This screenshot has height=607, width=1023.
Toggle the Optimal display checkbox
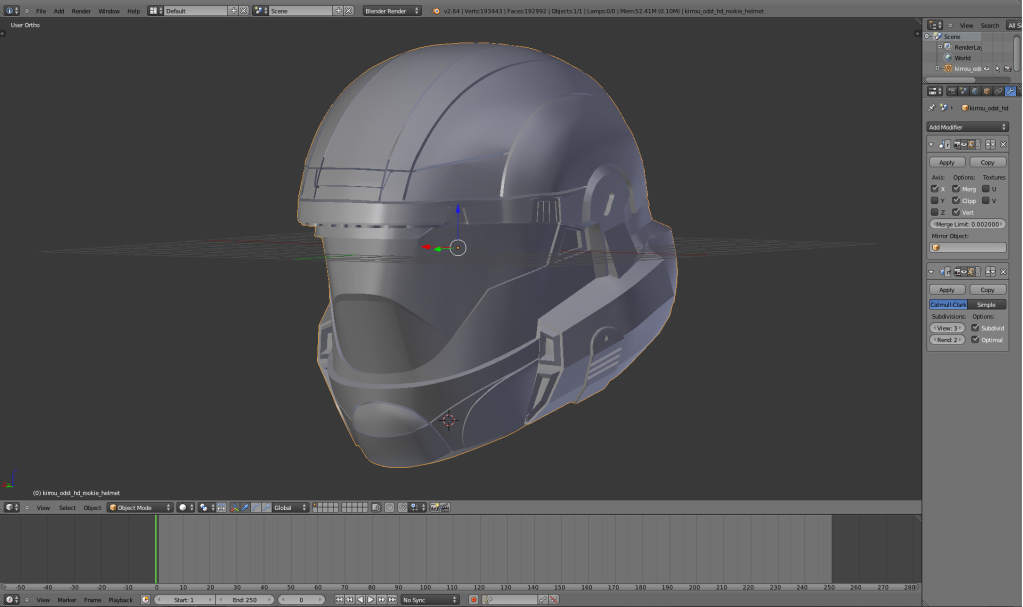coord(975,340)
